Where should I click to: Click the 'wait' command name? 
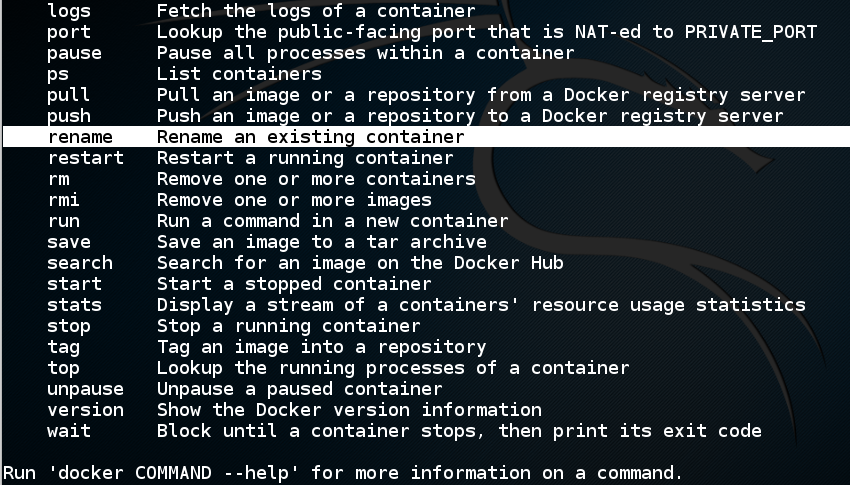(68, 431)
